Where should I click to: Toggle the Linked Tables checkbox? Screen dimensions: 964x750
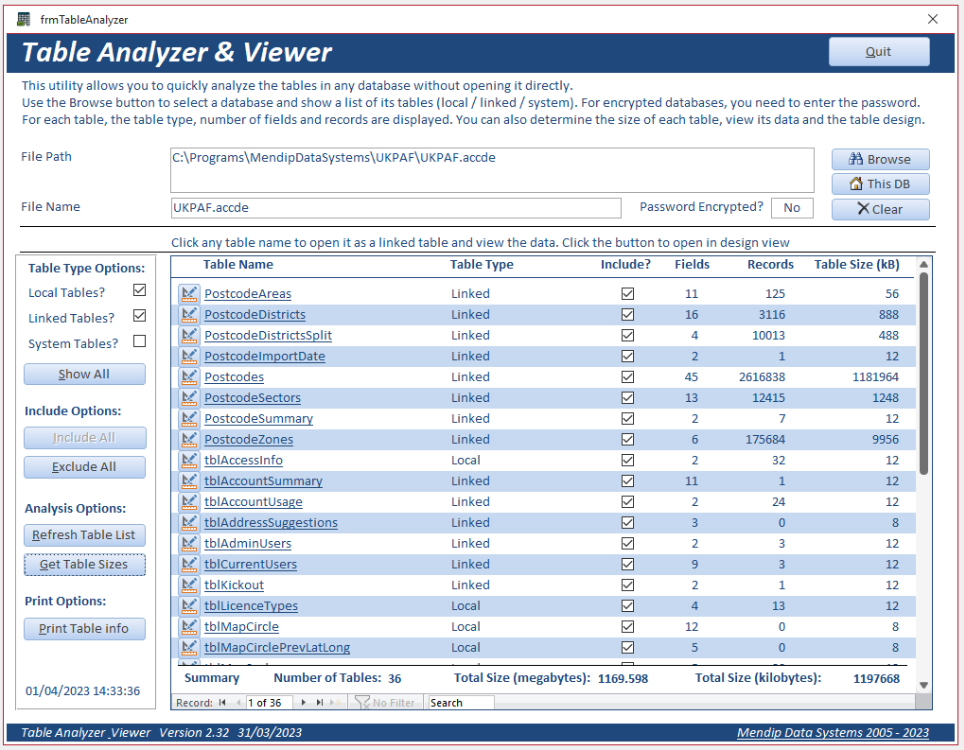(x=140, y=316)
